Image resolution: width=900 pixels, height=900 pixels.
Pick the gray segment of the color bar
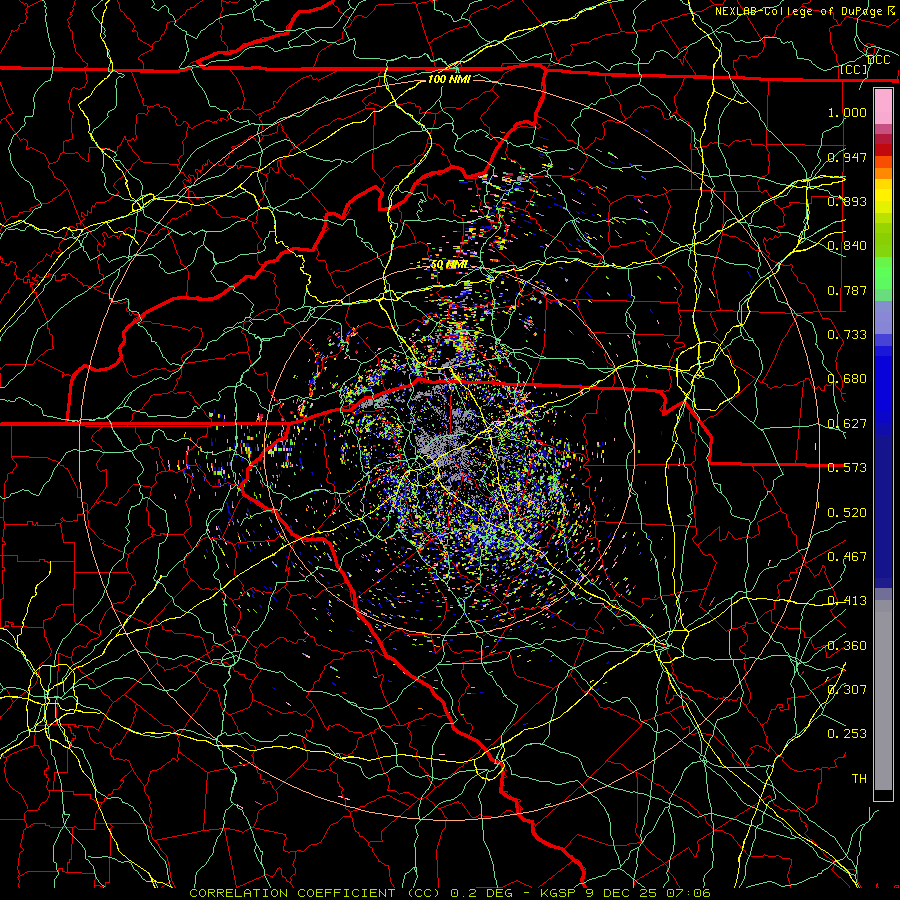(883, 695)
